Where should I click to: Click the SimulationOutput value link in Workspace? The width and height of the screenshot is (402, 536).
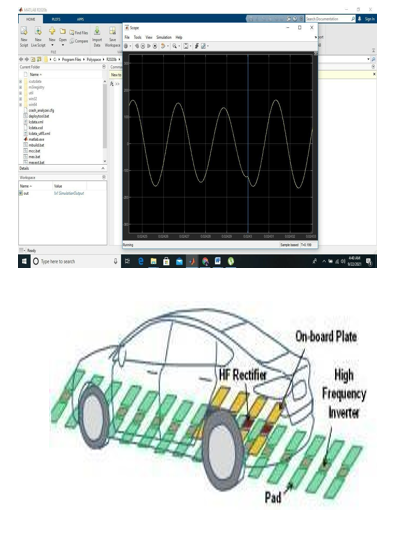point(69,193)
